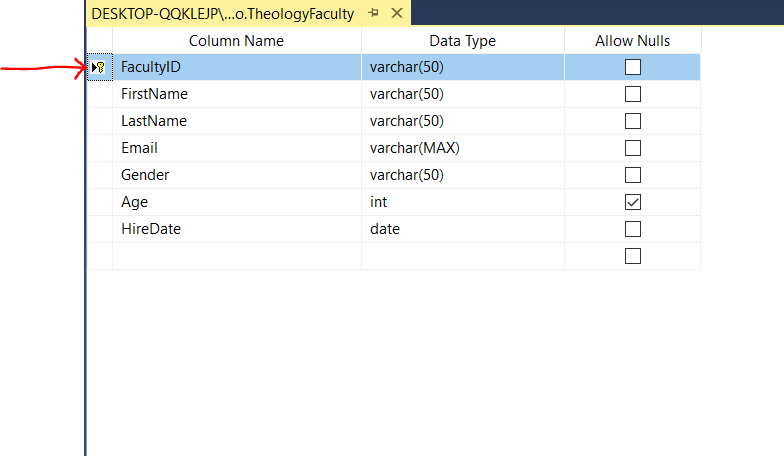Viewport: 784px width, 456px height.
Task: Click the primary key icon beside FacultyID
Action: click(x=100, y=67)
